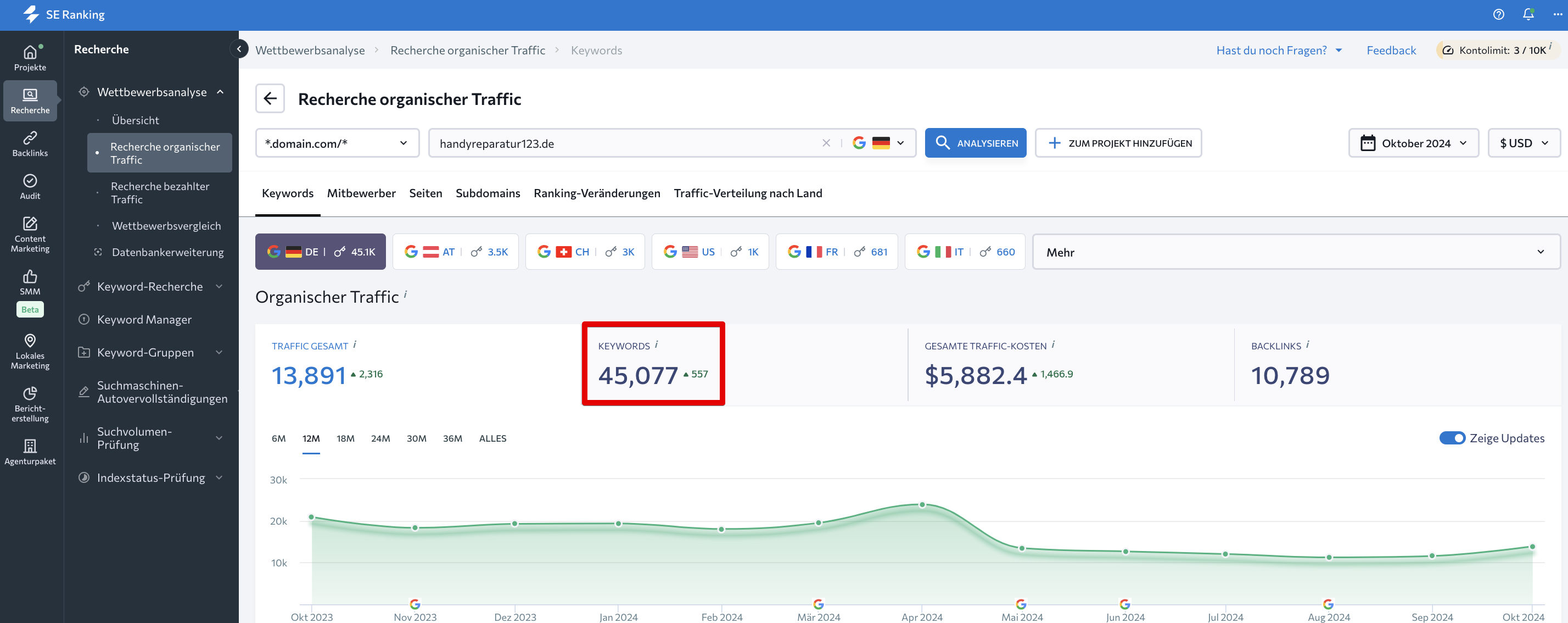Open the three-dot more menu in header

click(x=1557, y=14)
